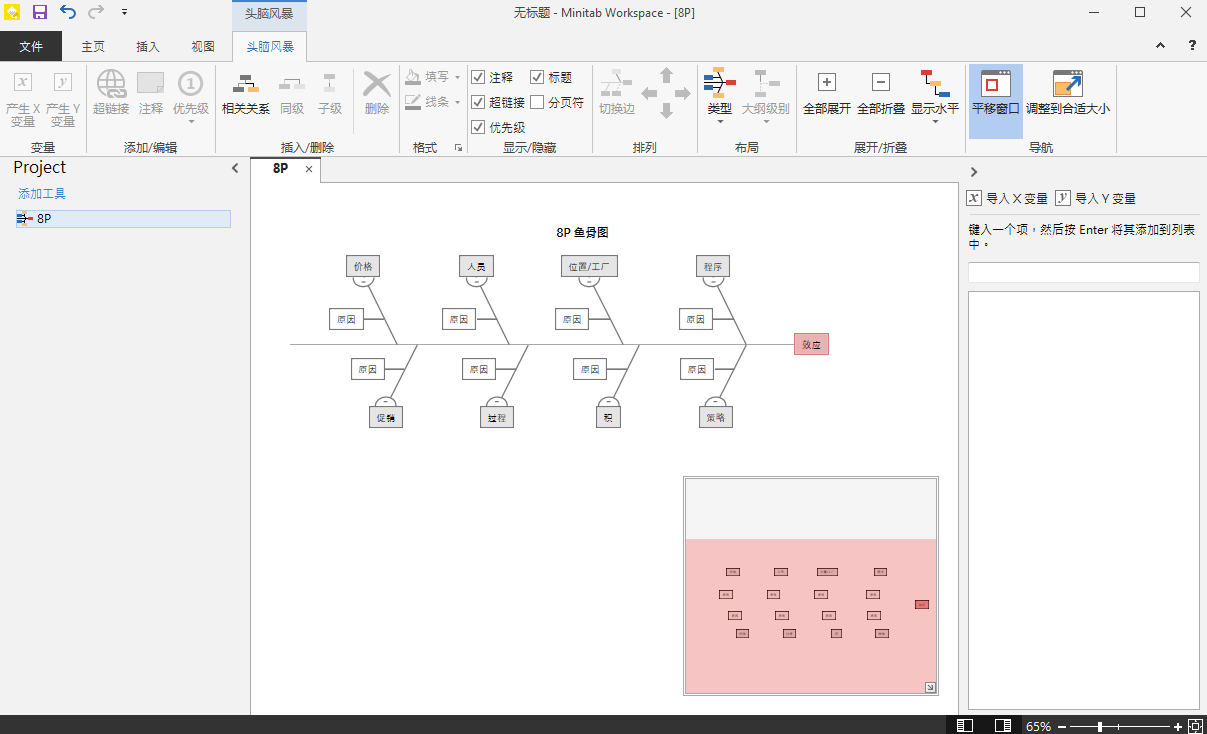Click the 产生 X 变量 icon

22,82
